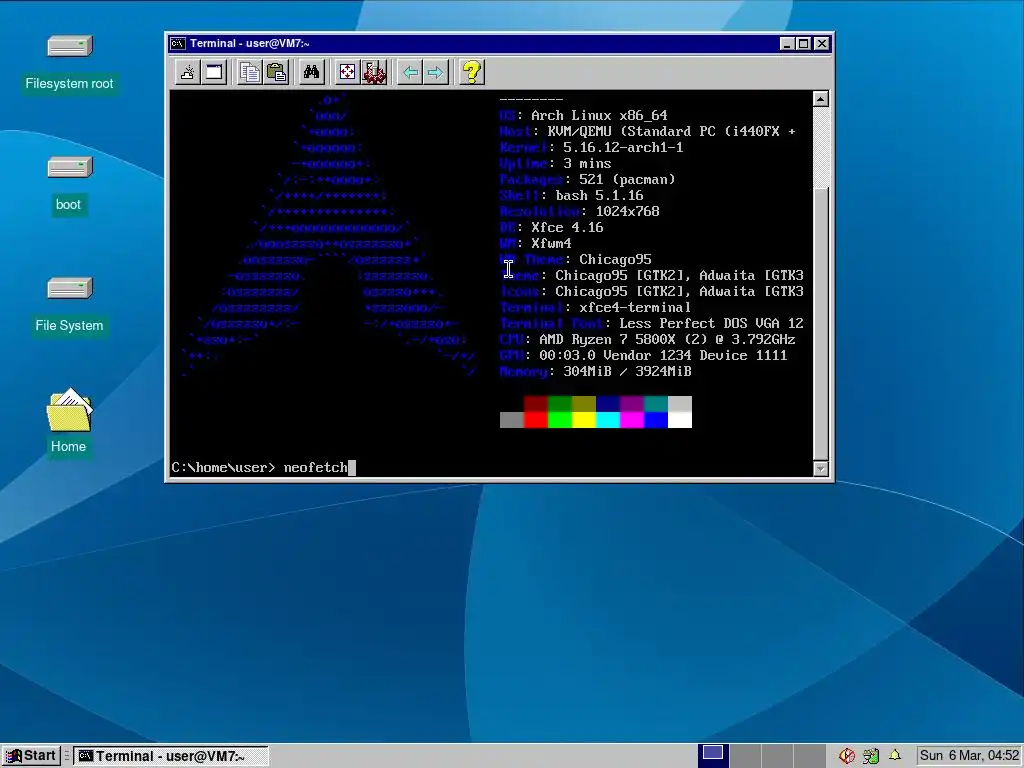This screenshot has width=1024, height=768.
Task: Click the Terminal - user@VM7 taskbar button
Action: pos(170,756)
